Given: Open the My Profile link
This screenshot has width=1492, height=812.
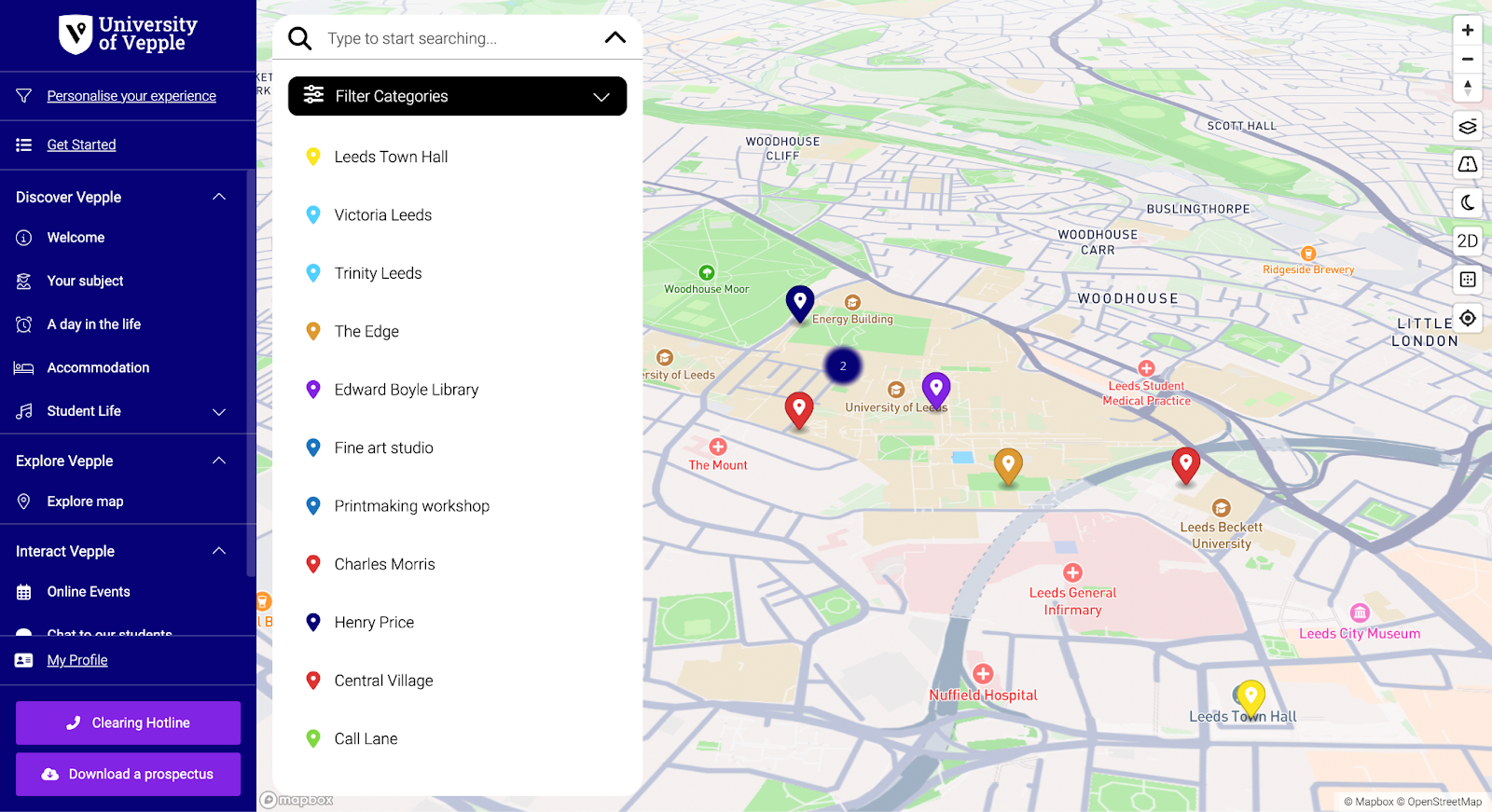Looking at the screenshot, I should [77, 660].
